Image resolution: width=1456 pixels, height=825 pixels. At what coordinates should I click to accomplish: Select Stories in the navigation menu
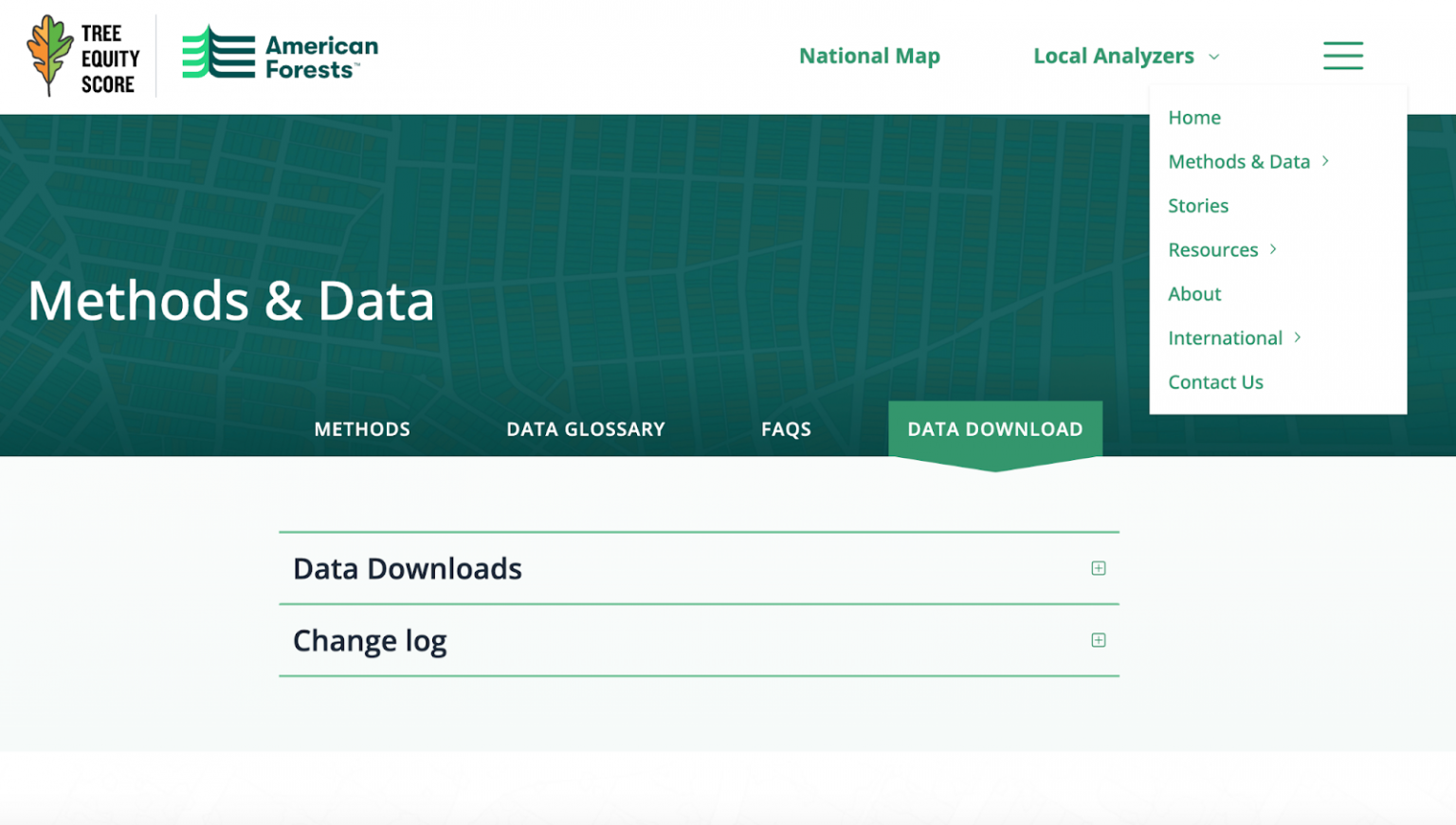coord(1198,206)
